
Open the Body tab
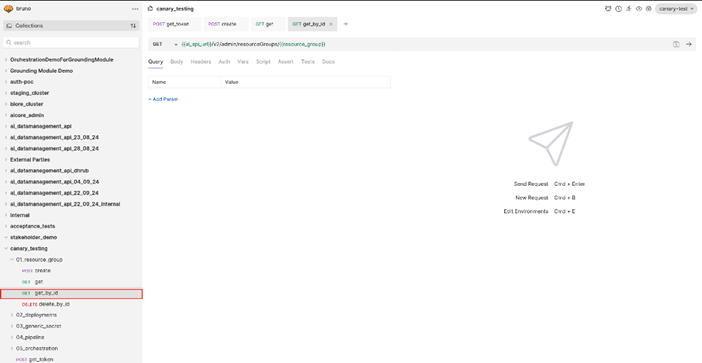pos(177,62)
